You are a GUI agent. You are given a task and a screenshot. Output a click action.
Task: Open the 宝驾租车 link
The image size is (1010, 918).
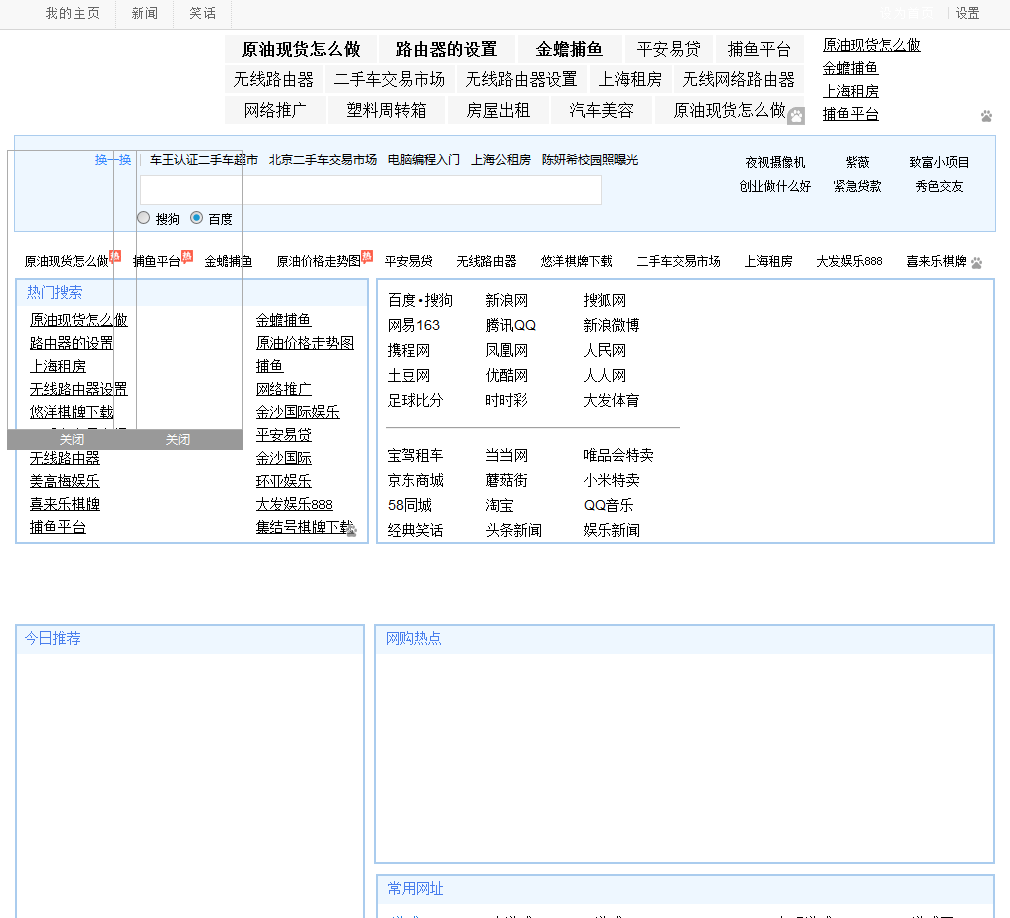[x=415, y=455]
